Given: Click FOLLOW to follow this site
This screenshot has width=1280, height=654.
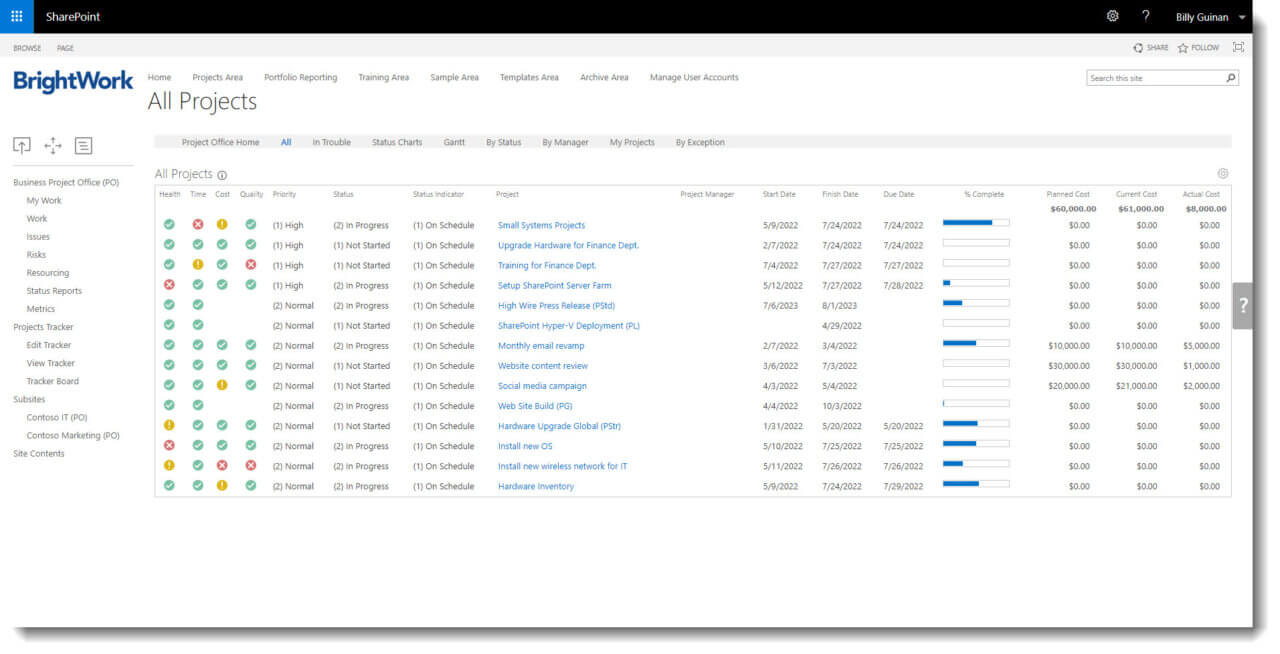Looking at the screenshot, I should (1198, 47).
